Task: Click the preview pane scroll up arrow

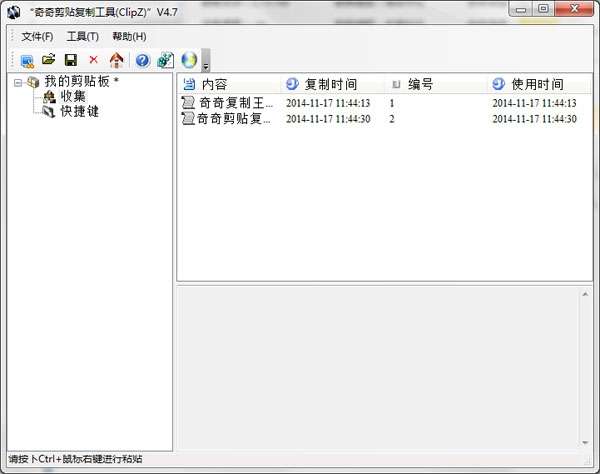Action: (x=585, y=294)
